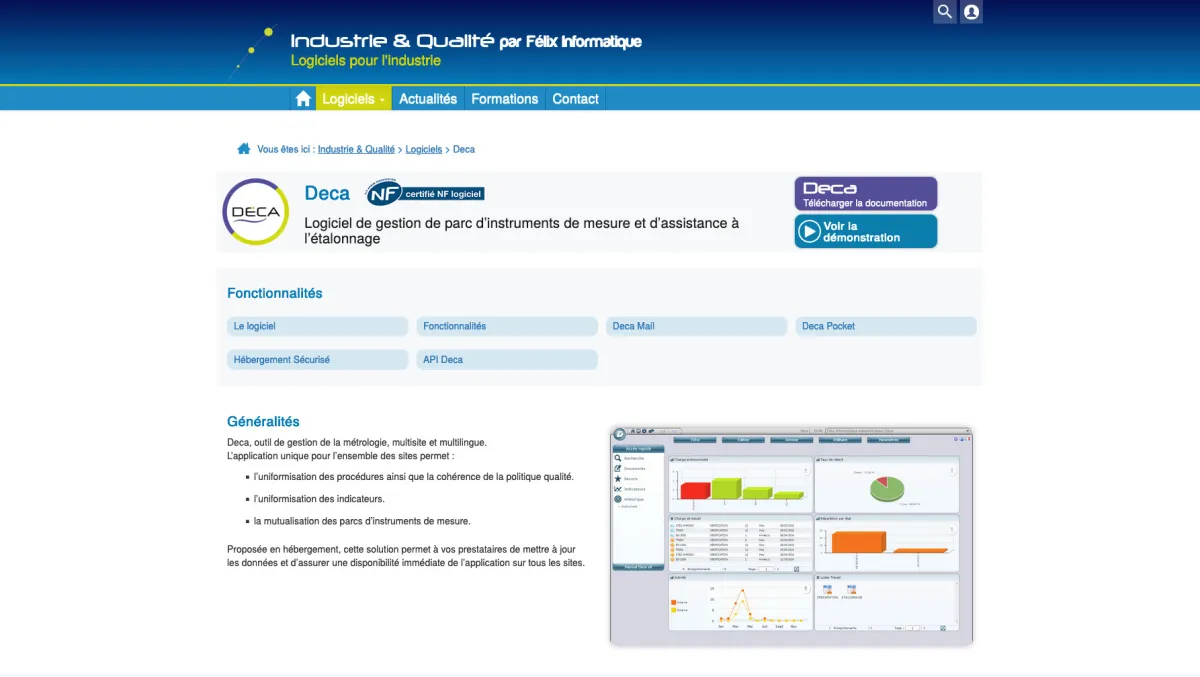The image size is (1200, 677).
Task: Open the Contact menu item
Action: pyautogui.click(x=576, y=99)
